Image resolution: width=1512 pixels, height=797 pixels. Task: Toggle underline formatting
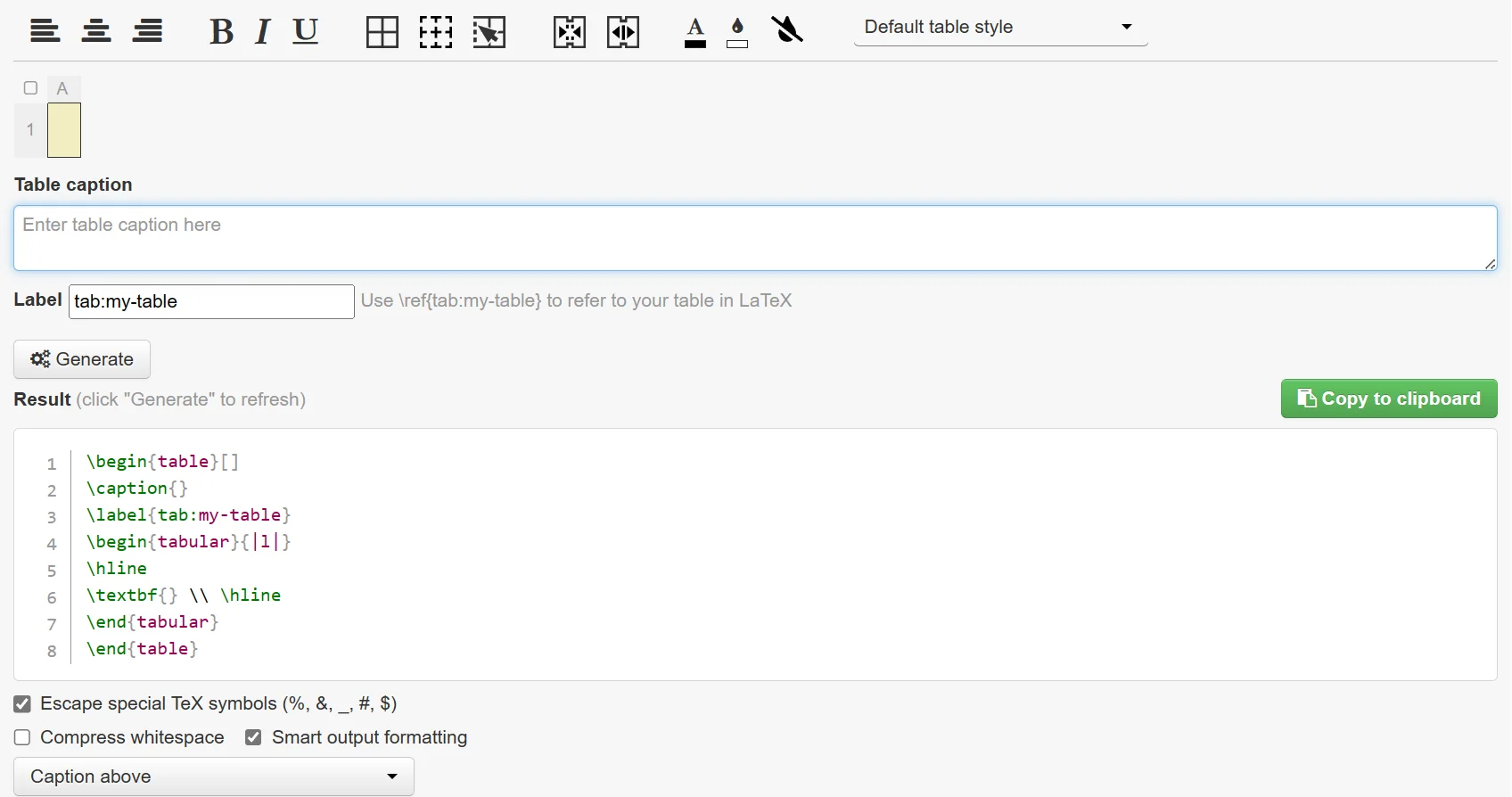[306, 32]
